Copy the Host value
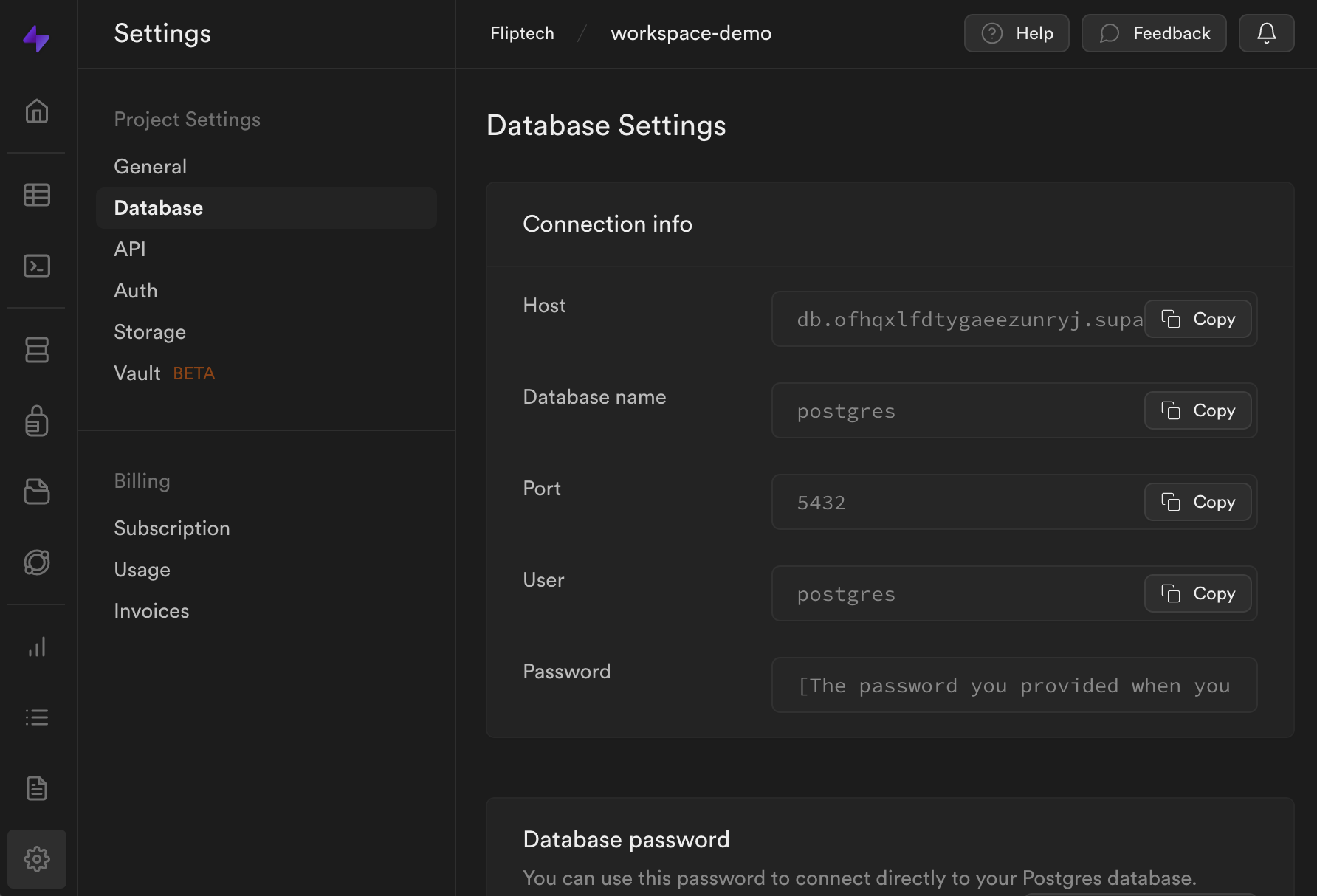The image size is (1317, 896). 1197,319
